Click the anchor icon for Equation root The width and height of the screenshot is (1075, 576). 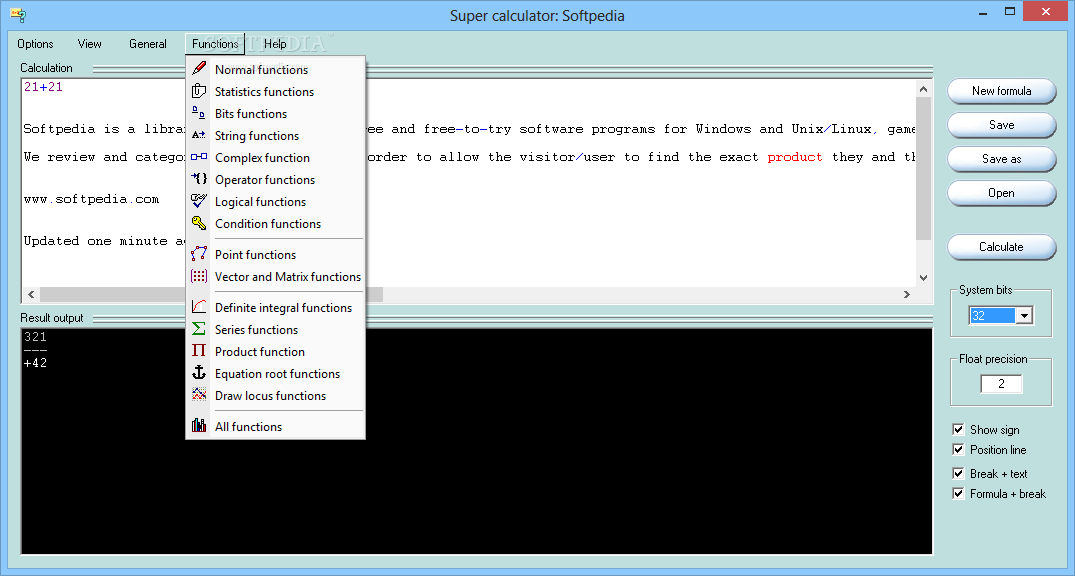199,373
